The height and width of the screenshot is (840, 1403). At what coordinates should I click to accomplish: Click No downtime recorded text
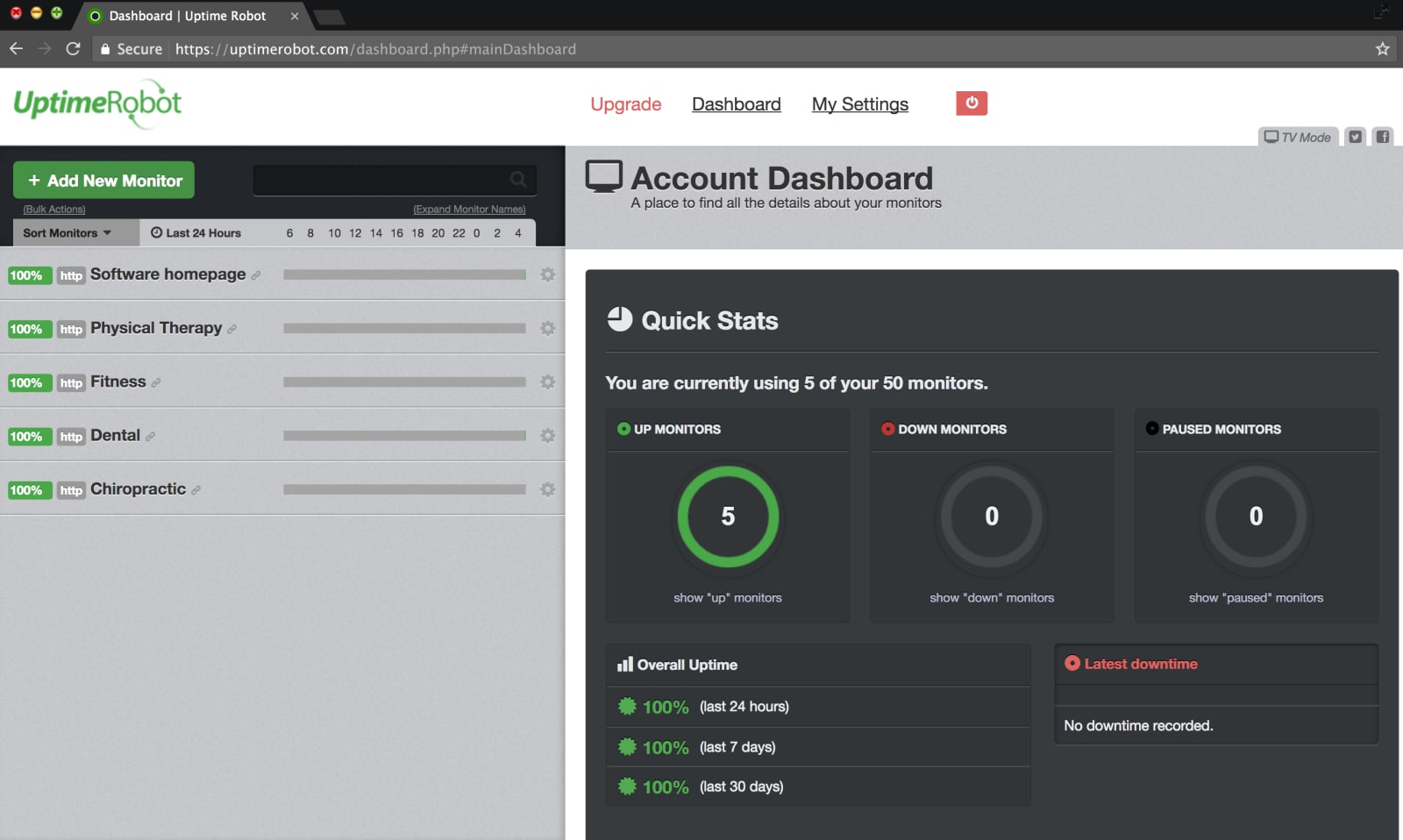[1138, 726]
